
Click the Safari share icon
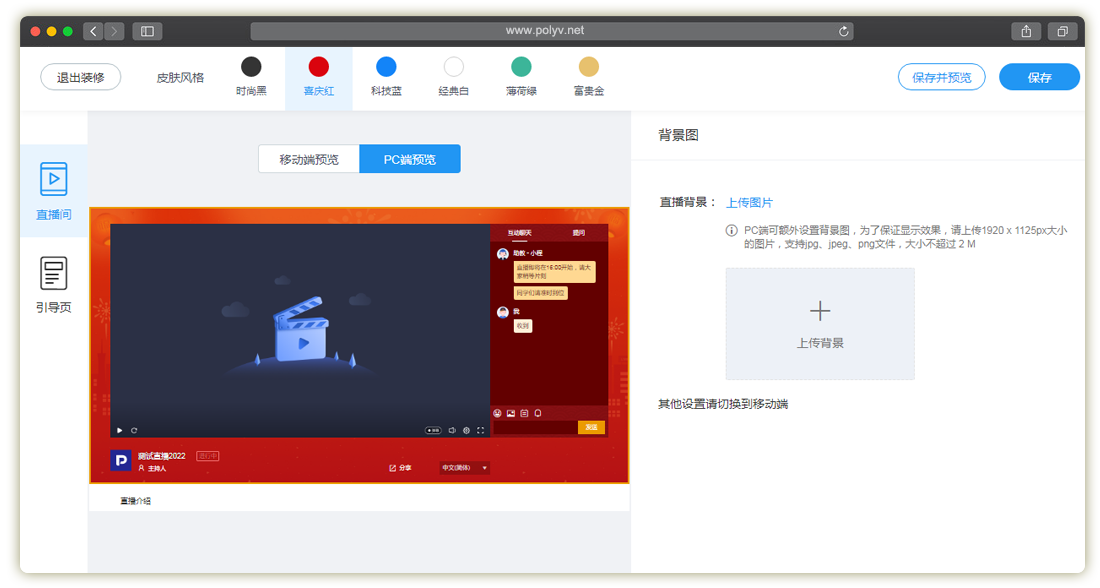(1026, 31)
